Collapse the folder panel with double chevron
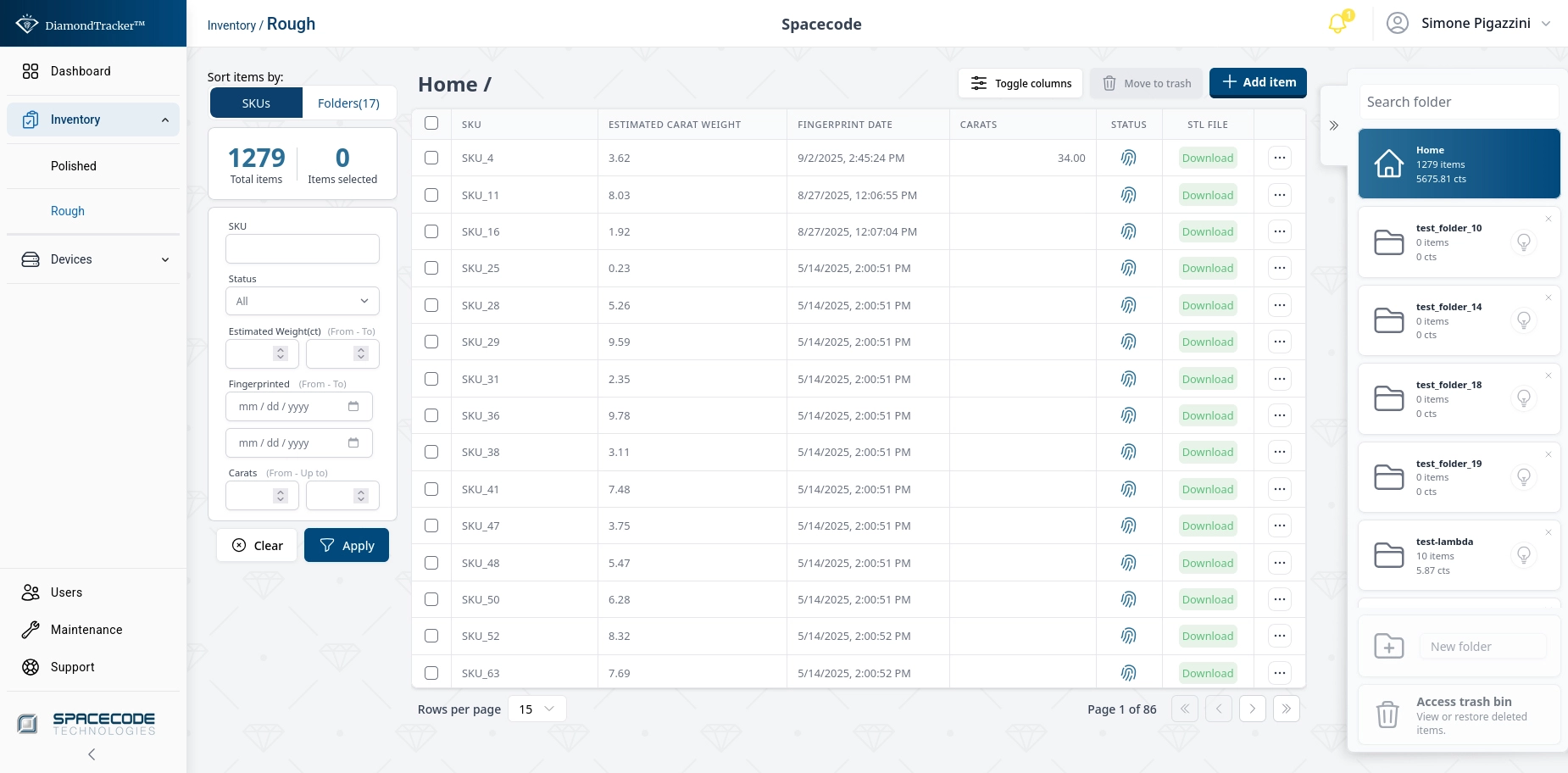 click(1333, 125)
